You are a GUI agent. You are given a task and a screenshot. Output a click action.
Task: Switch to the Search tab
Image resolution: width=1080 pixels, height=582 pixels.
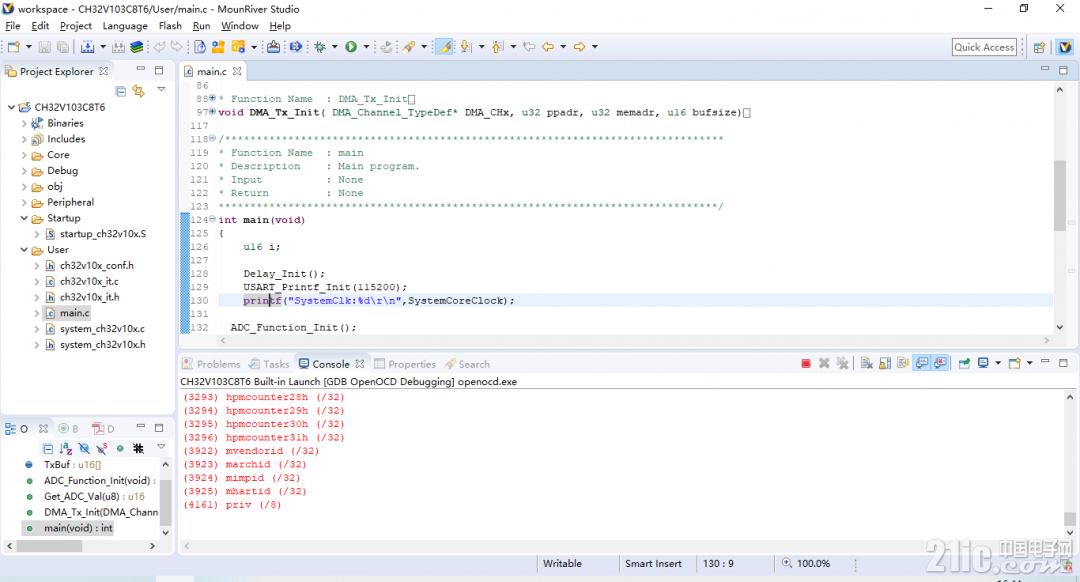(x=468, y=364)
